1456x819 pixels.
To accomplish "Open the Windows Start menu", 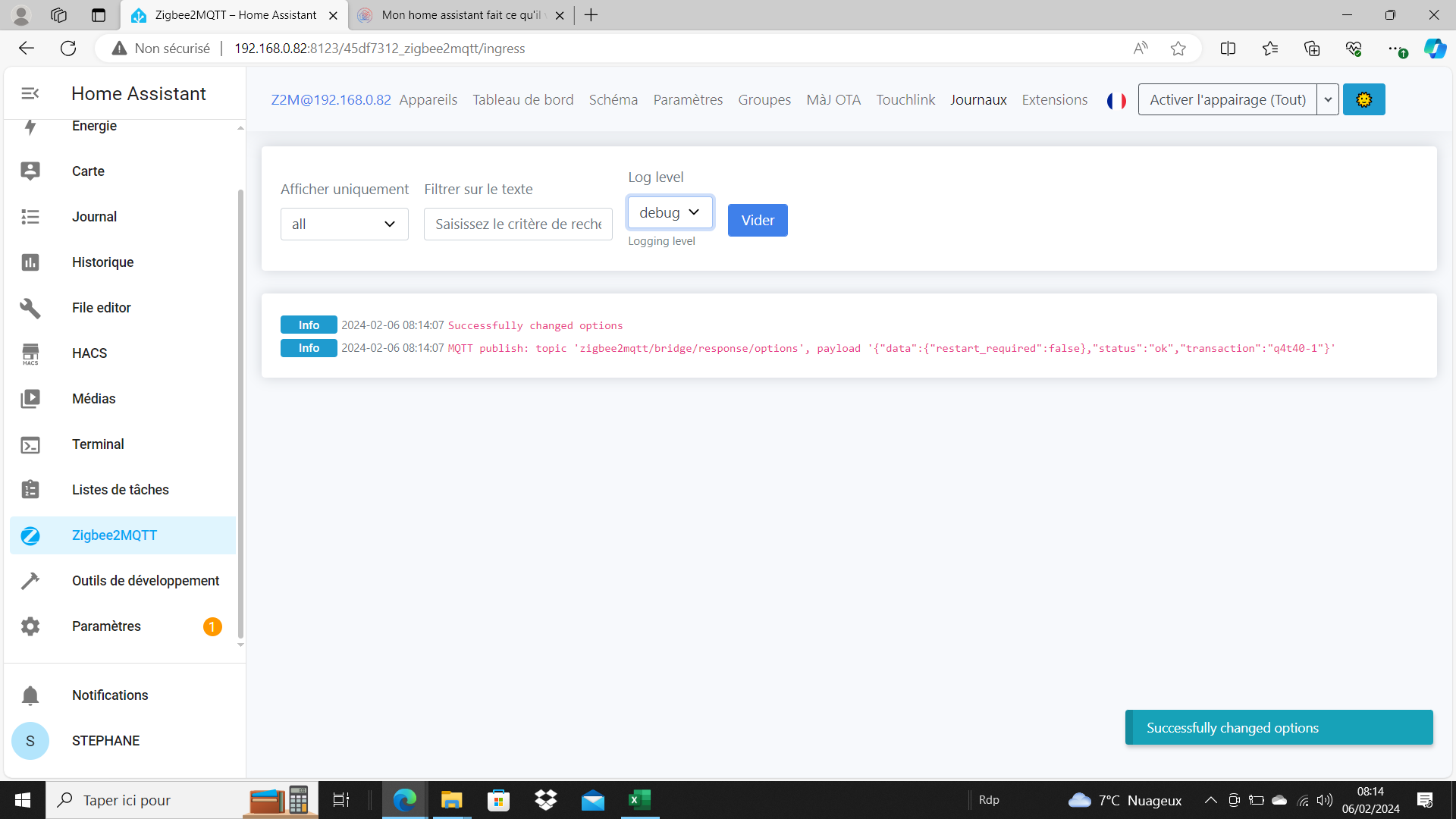I will (x=23, y=800).
